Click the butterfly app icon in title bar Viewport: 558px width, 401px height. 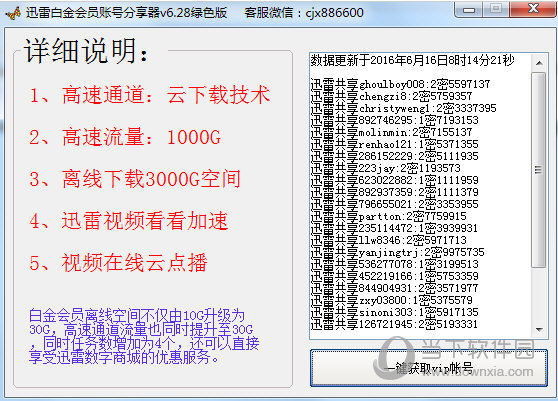pos(13,13)
